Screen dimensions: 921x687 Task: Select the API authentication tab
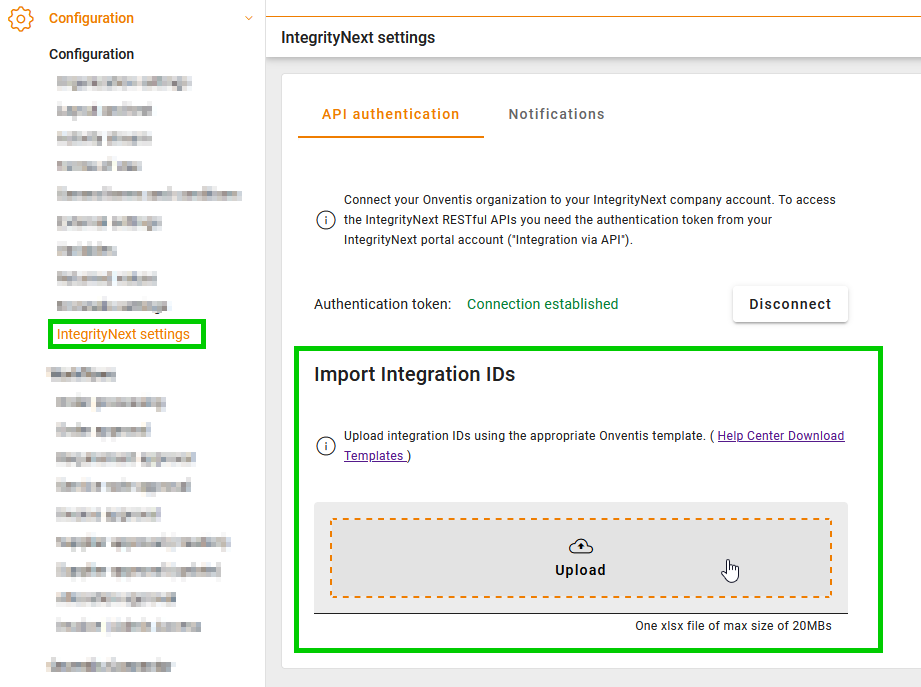point(390,114)
